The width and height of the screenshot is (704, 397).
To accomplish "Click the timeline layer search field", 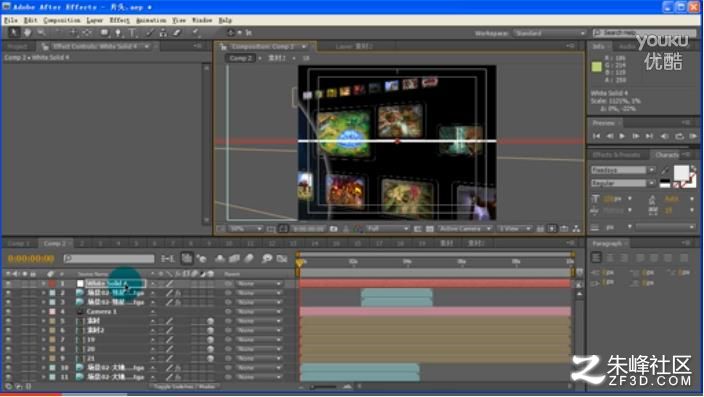I will pos(109,258).
